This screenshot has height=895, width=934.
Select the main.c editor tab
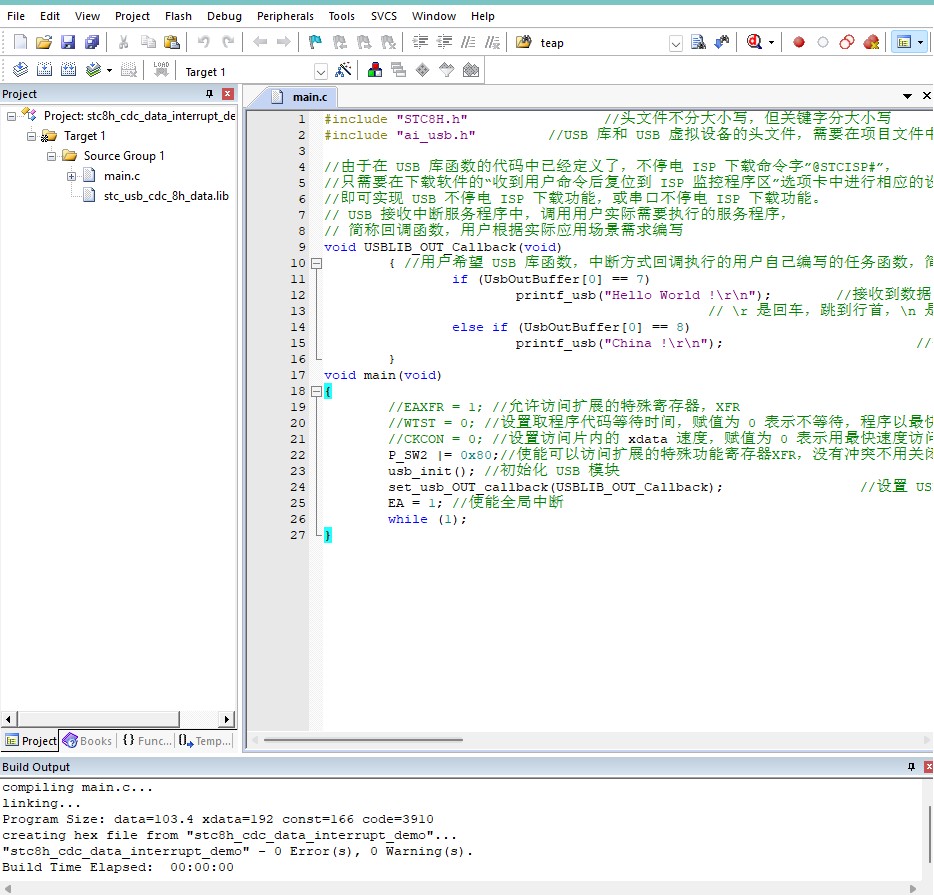[302, 97]
